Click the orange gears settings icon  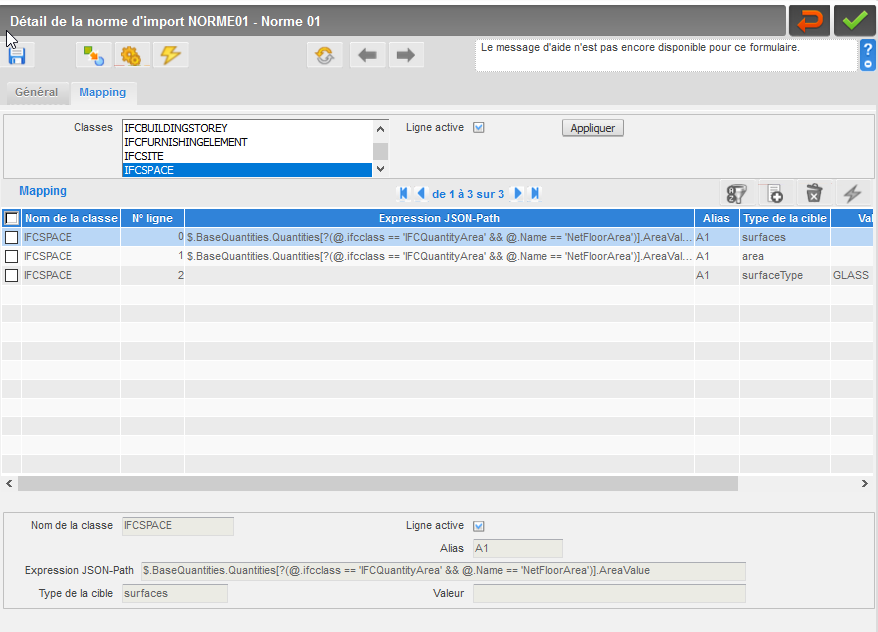tap(131, 55)
